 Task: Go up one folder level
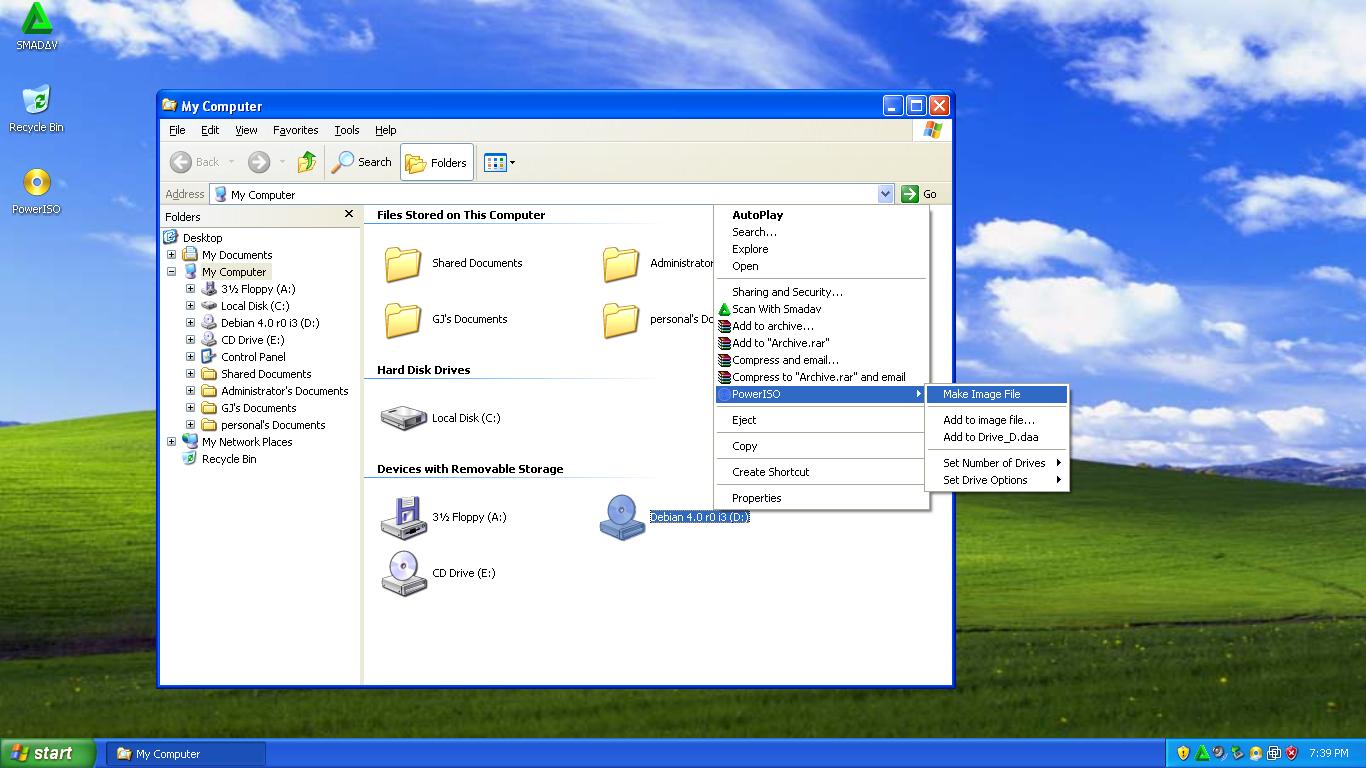(x=307, y=162)
